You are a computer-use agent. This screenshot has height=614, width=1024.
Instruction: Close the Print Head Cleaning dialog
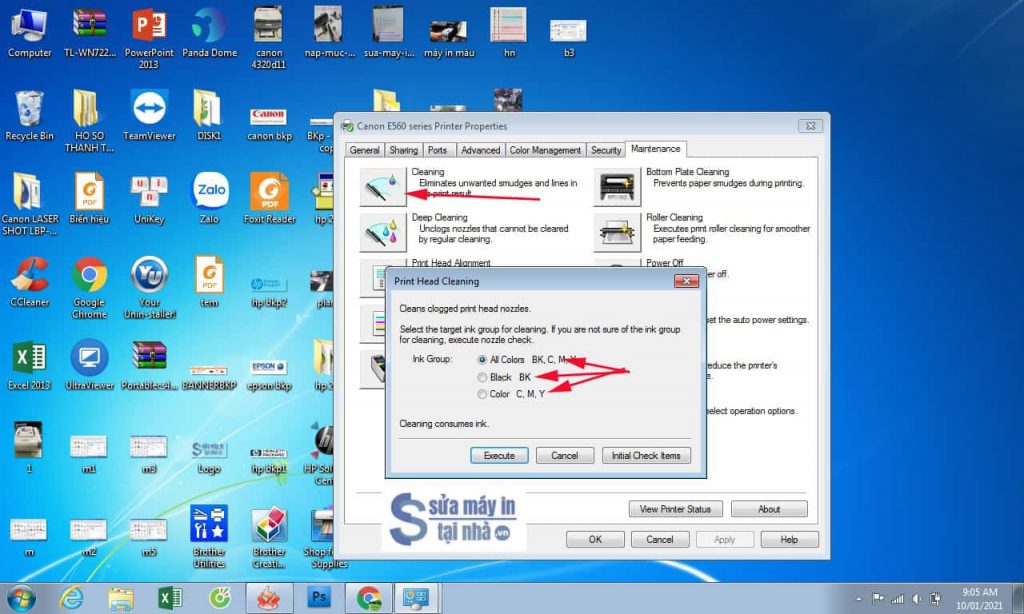(x=686, y=281)
